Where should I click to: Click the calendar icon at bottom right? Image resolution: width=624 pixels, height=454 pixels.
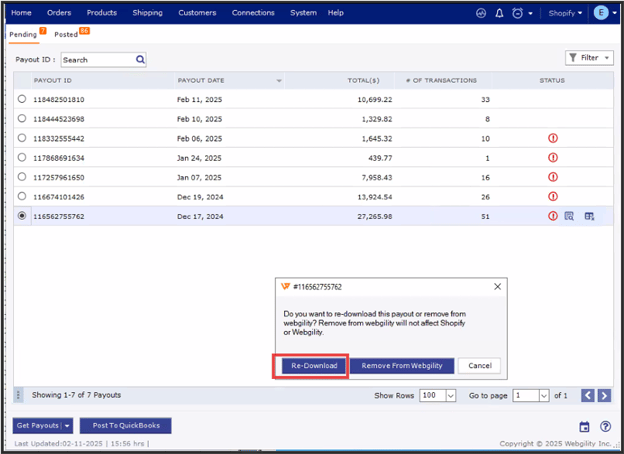point(585,427)
